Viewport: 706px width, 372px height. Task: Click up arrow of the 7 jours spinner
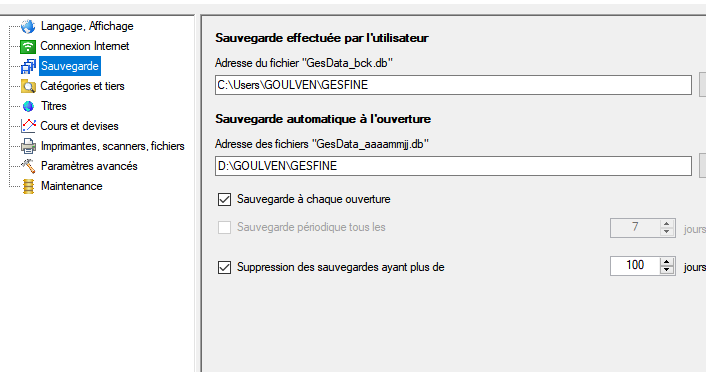[x=666, y=223]
